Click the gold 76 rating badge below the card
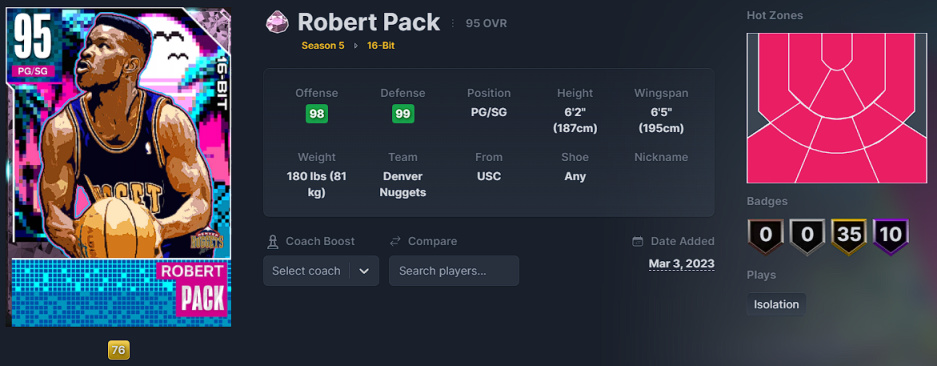This screenshot has width=937, height=366. pos(119,350)
